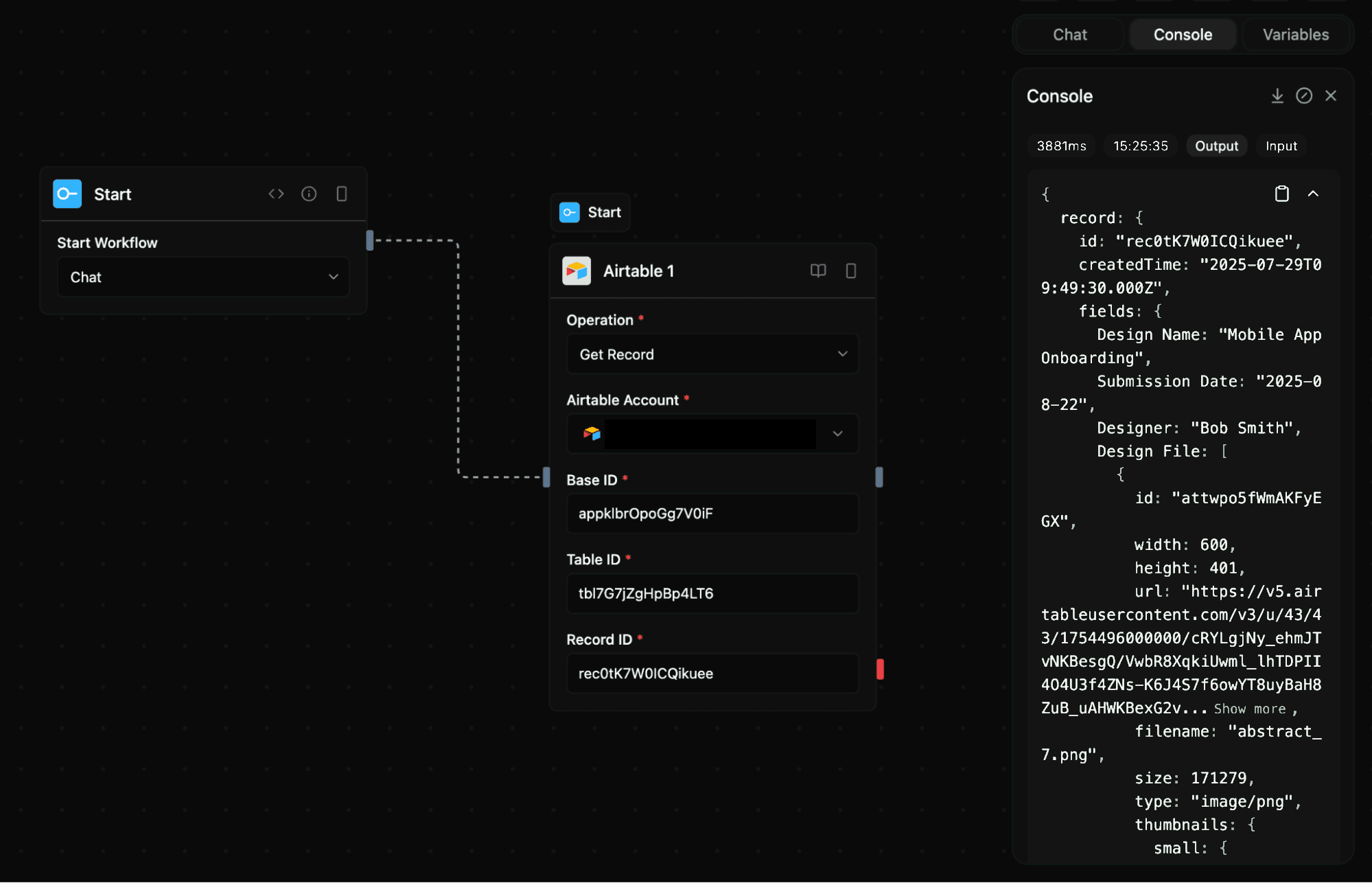
Task: Download the console log
Action: click(x=1277, y=95)
